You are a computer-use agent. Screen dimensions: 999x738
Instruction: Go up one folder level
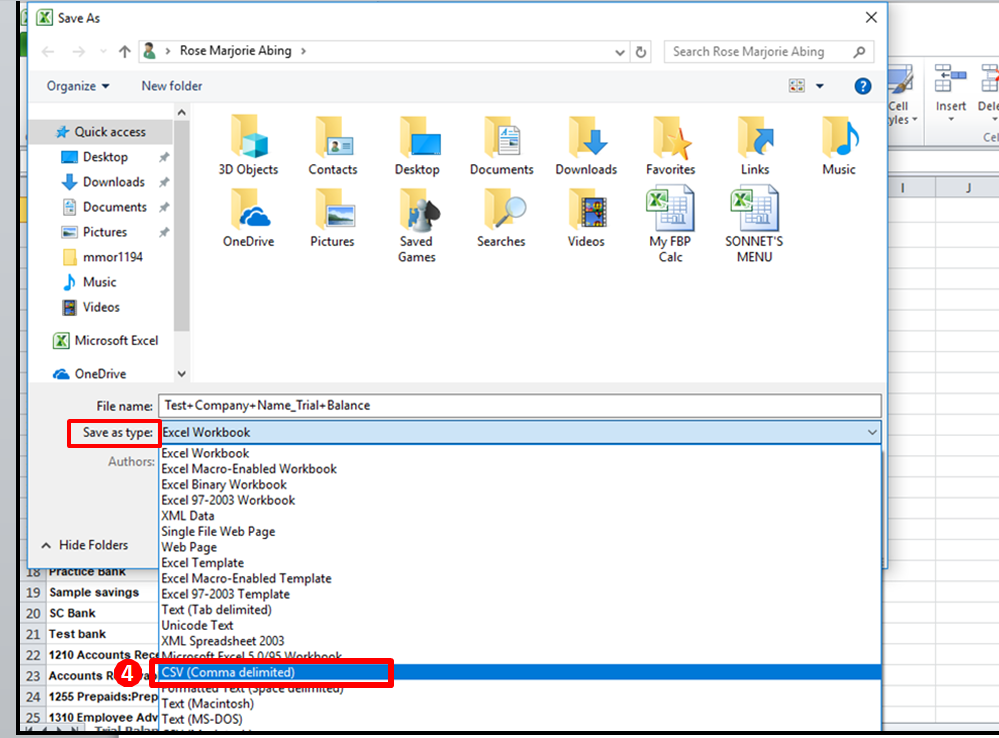click(125, 52)
